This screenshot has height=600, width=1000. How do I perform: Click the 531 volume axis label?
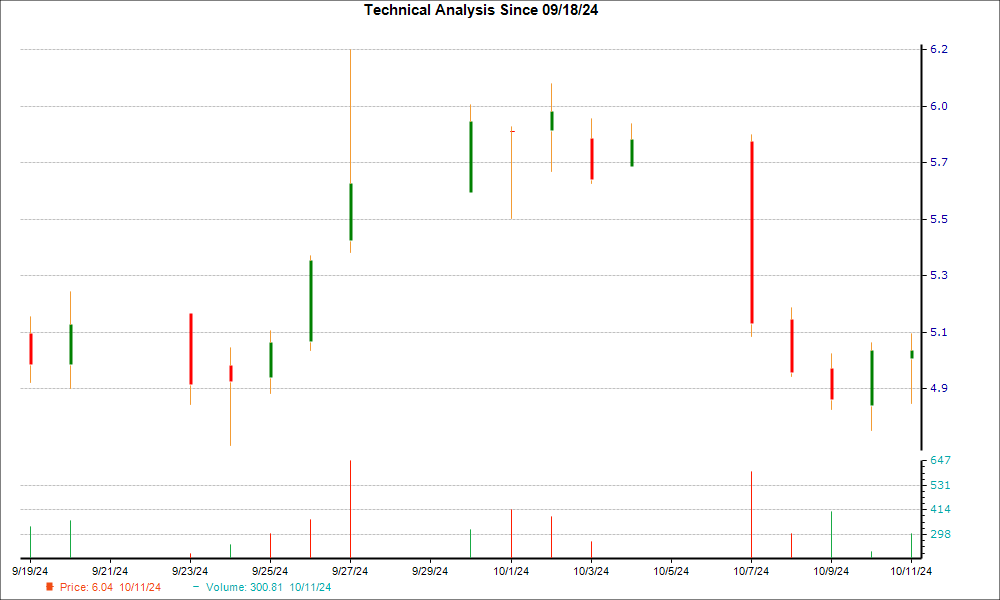click(x=941, y=486)
